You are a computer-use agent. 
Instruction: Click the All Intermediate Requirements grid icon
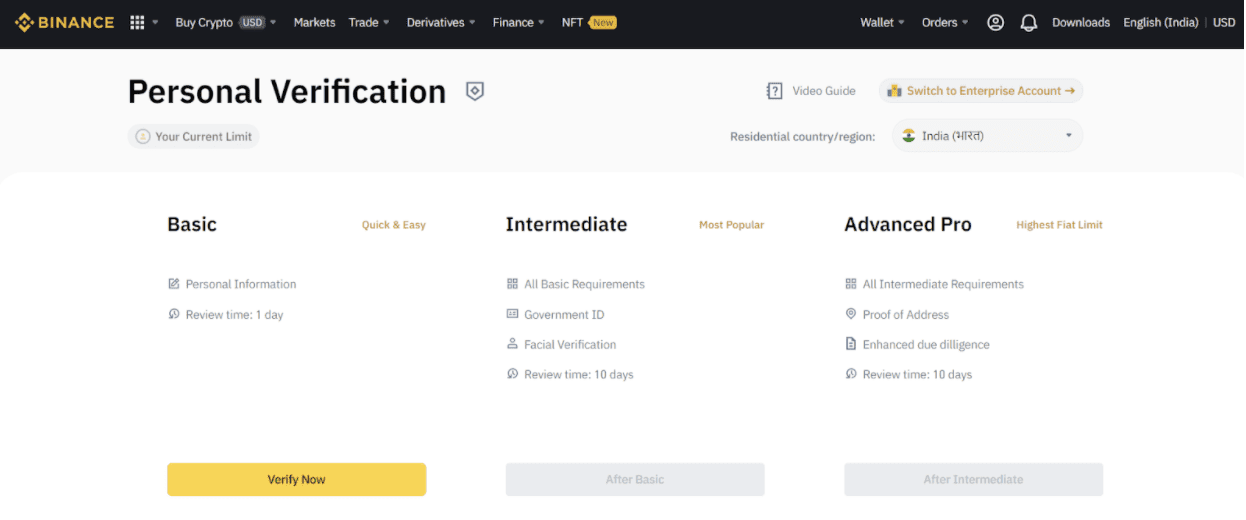[x=851, y=284]
